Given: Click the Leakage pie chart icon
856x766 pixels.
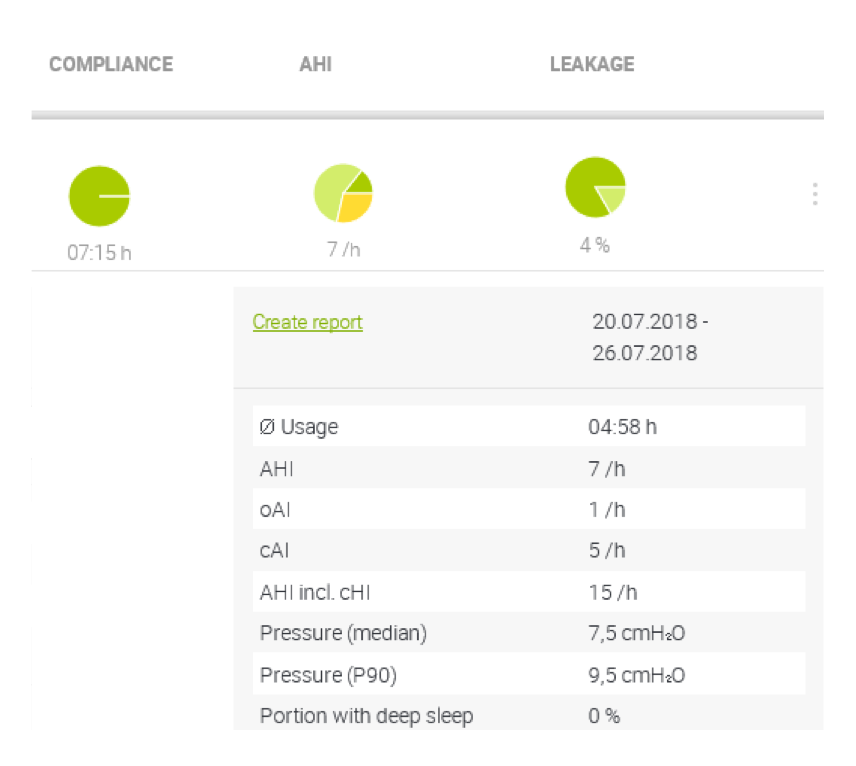Looking at the screenshot, I should click(595, 187).
